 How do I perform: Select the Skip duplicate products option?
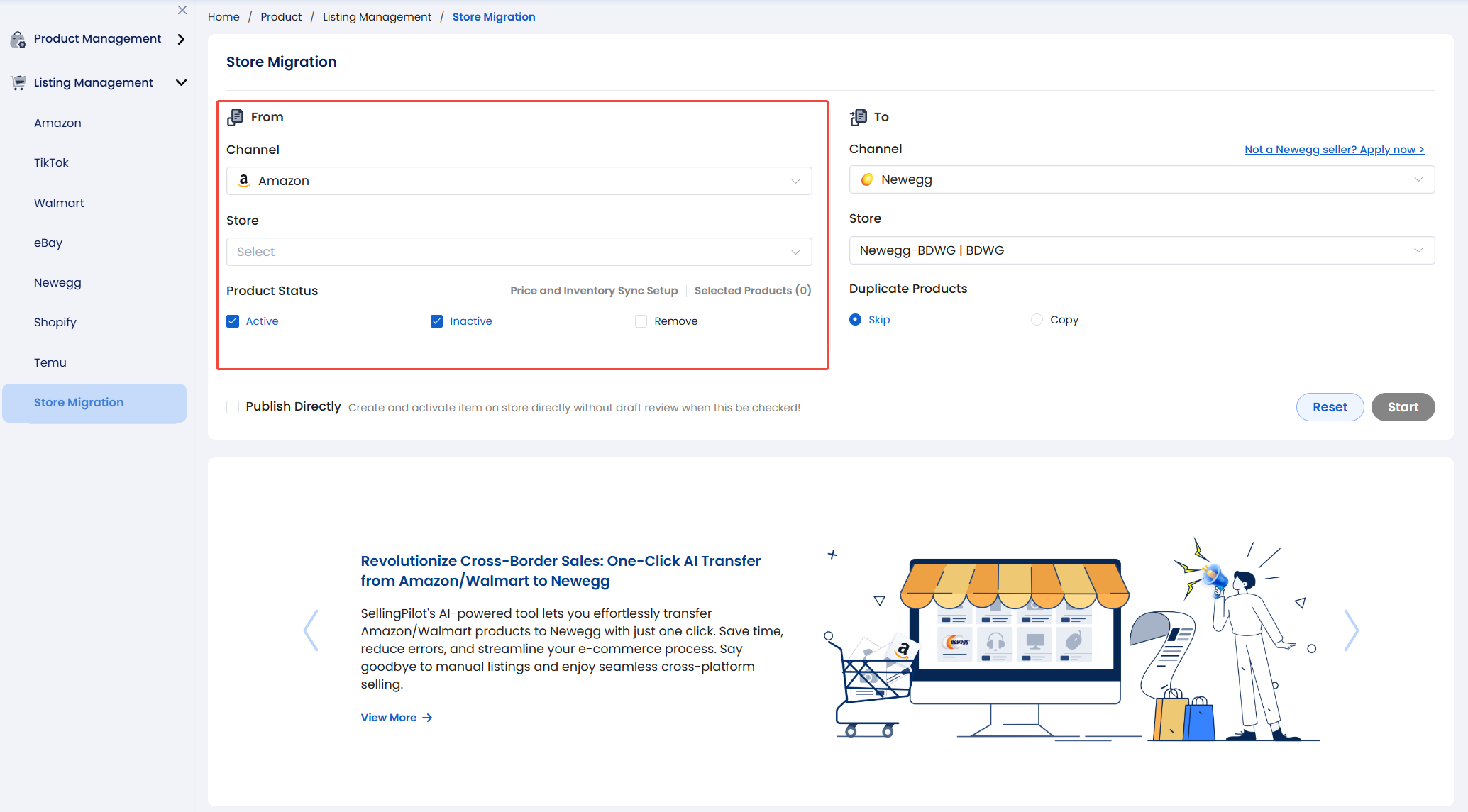tap(855, 320)
